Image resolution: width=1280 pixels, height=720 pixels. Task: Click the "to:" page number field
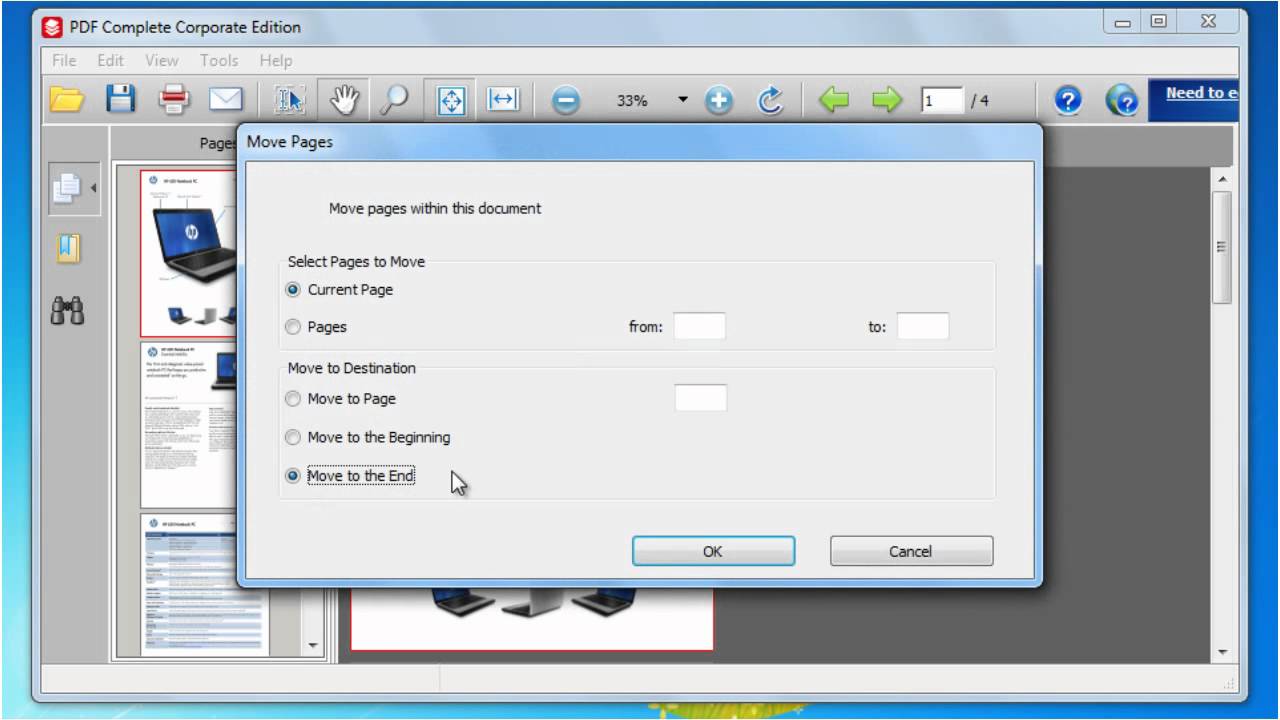[923, 327]
